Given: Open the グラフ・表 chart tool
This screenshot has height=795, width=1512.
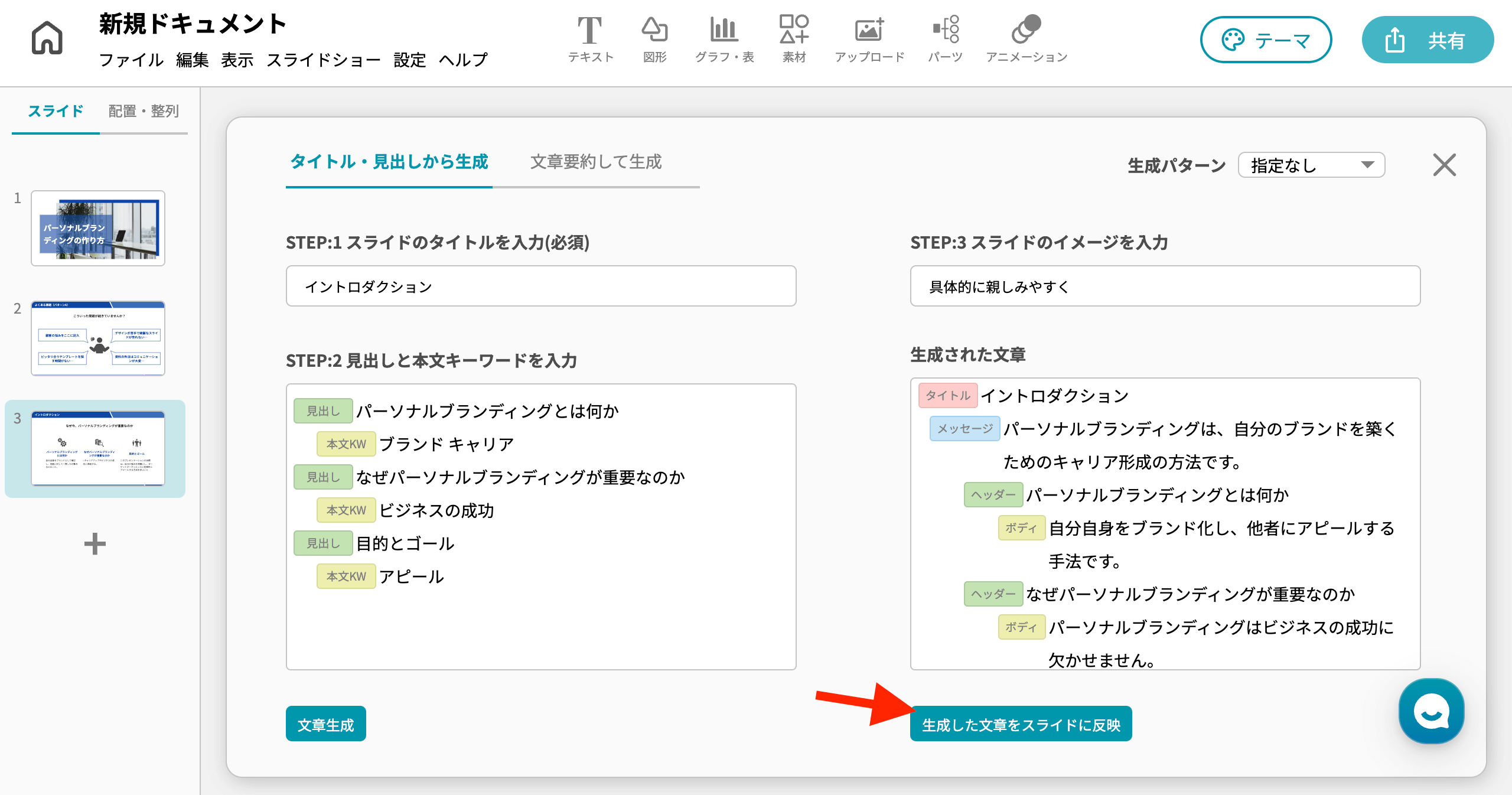Looking at the screenshot, I should tap(724, 39).
